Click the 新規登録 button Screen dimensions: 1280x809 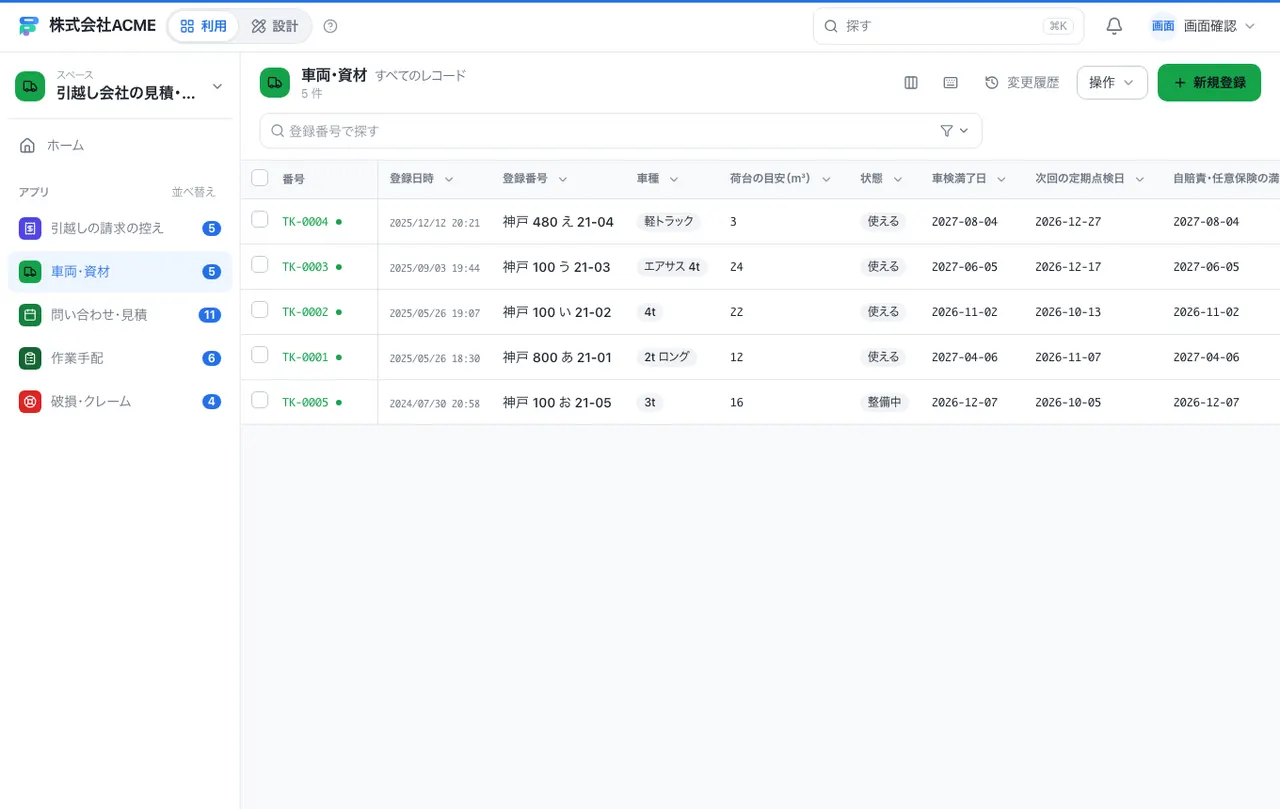(1209, 83)
